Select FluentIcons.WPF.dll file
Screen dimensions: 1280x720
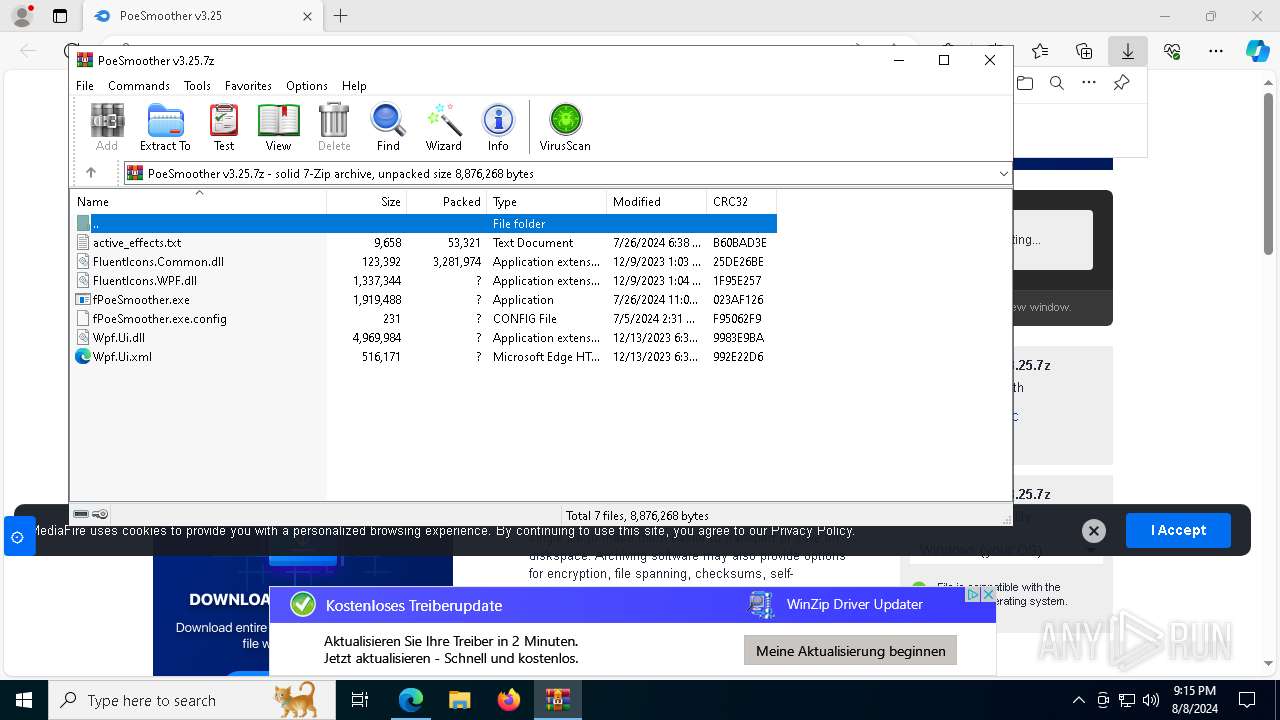pyautogui.click(x=145, y=281)
